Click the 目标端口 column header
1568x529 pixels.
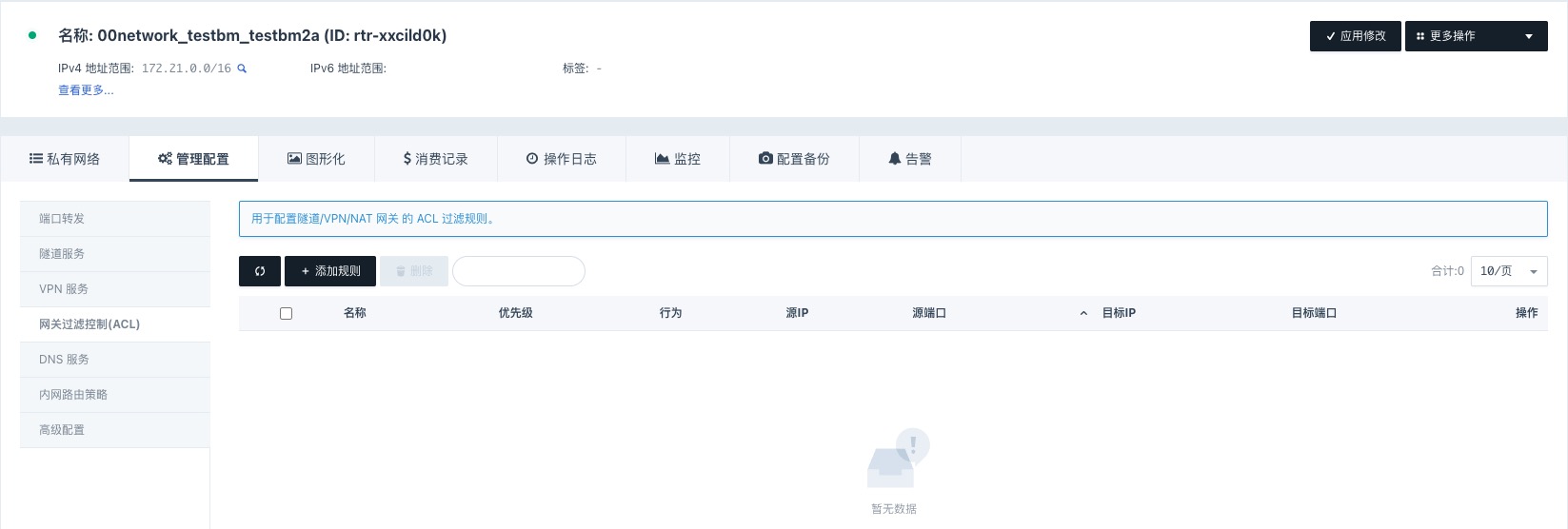1314,313
